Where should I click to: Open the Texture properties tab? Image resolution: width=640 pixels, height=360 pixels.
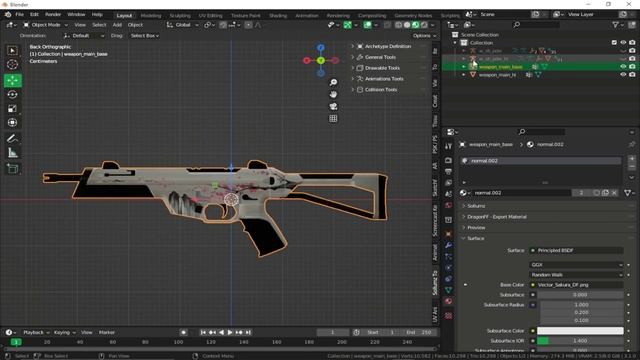448,316
